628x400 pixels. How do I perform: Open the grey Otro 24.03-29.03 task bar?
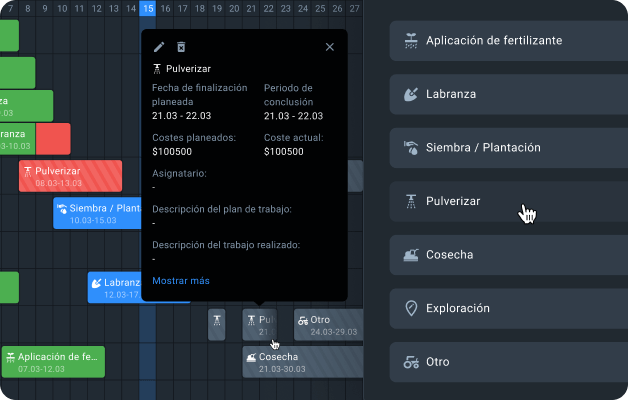tap(328, 325)
